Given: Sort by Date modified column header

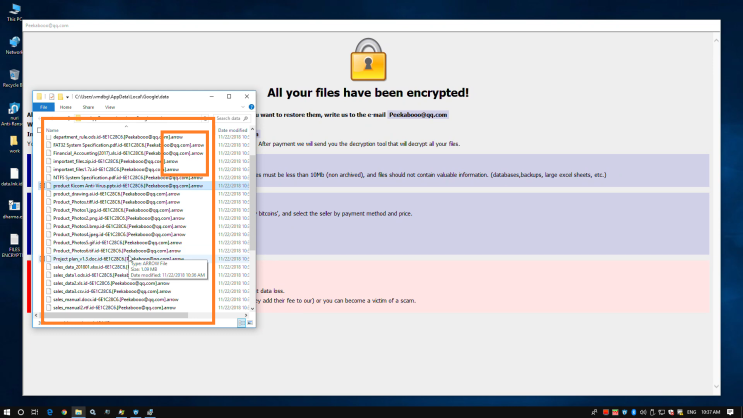Looking at the screenshot, I should pos(233,130).
